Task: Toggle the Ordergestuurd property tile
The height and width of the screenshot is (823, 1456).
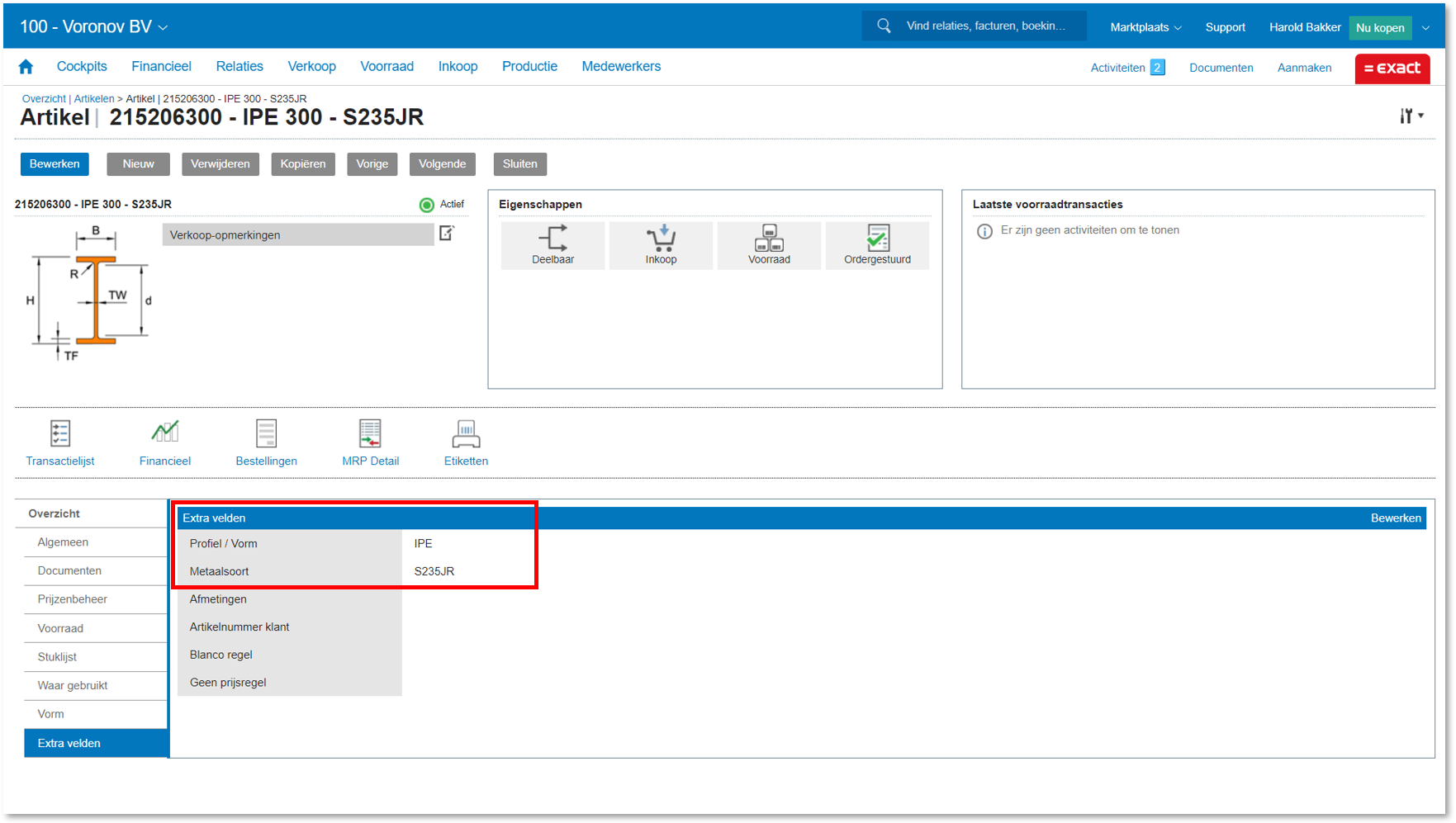Action: [x=877, y=245]
